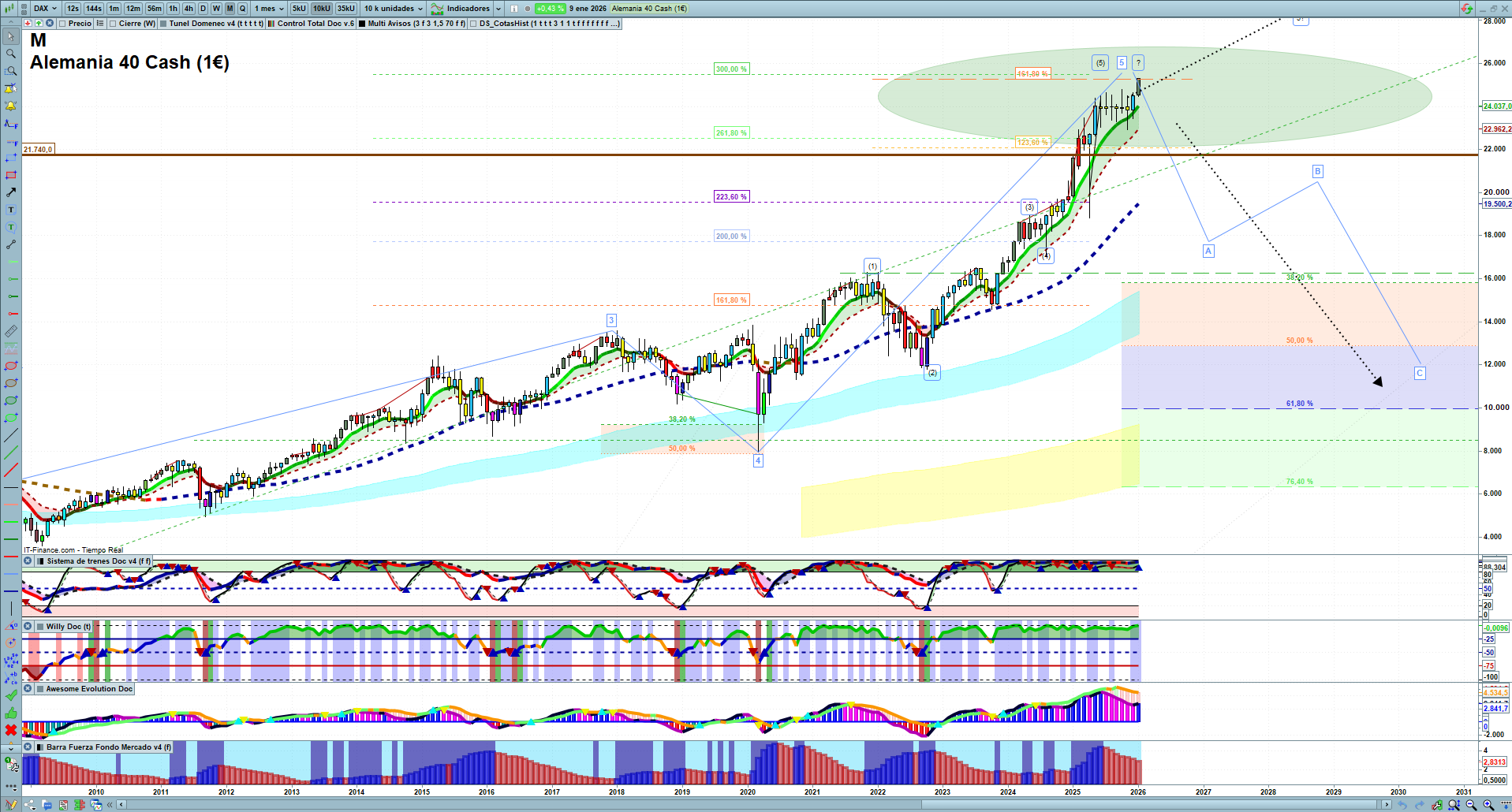Click the green checkmark tool
The height and width of the screenshot is (812, 1512).
click(x=11, y=695)
